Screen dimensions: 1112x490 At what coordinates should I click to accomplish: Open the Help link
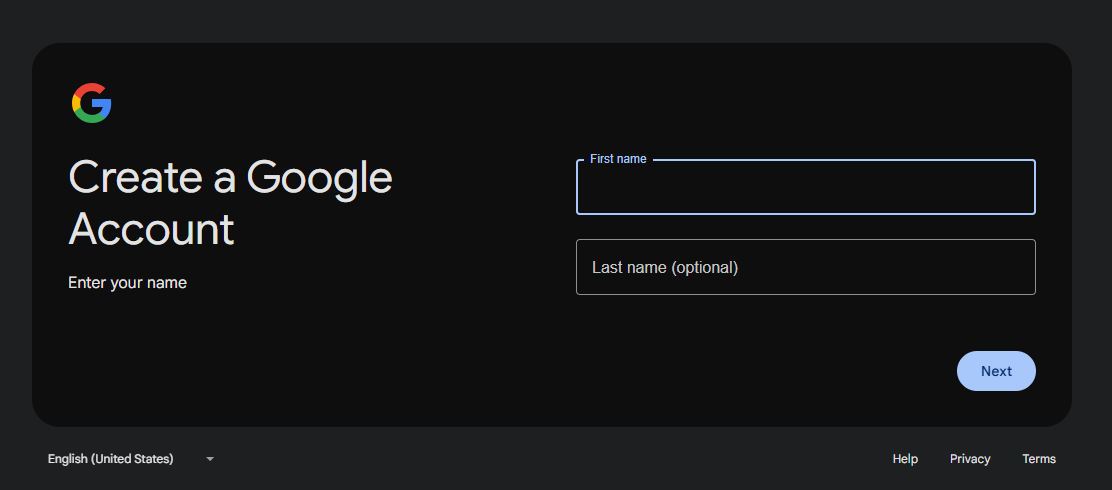[x=905, y=459]
